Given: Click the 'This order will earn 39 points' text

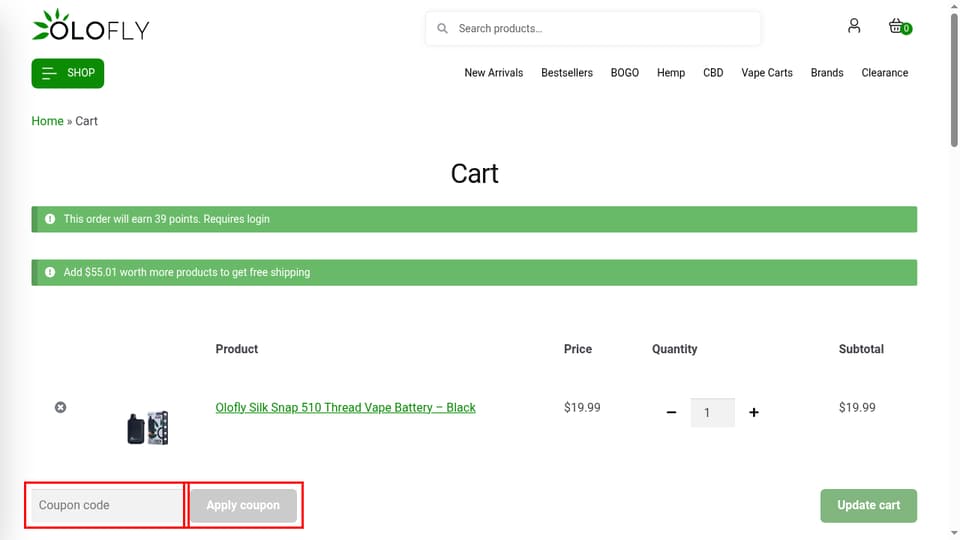Looking at the screenshot, I should [167, 219].
